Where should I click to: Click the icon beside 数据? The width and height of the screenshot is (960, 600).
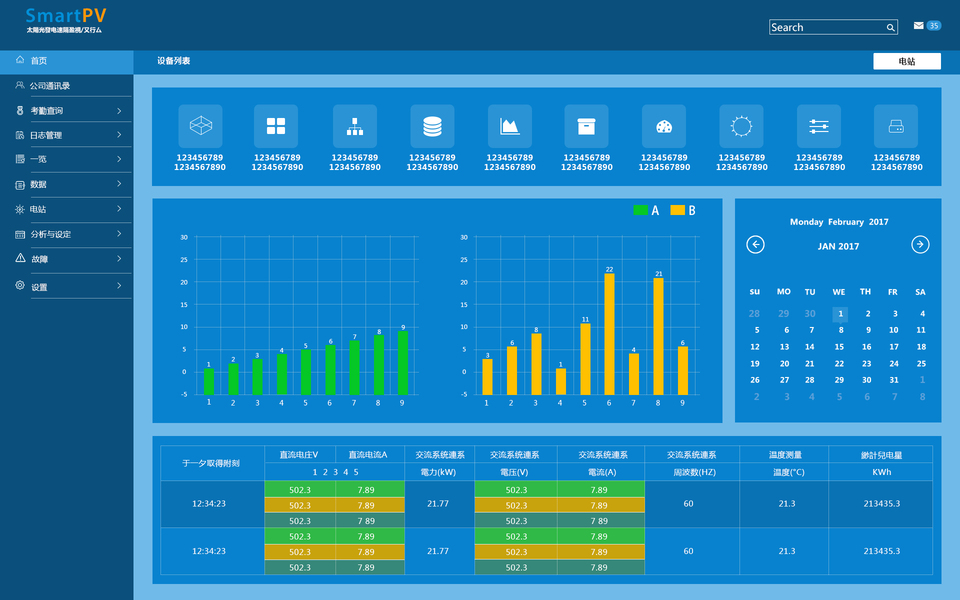(20, 184)
